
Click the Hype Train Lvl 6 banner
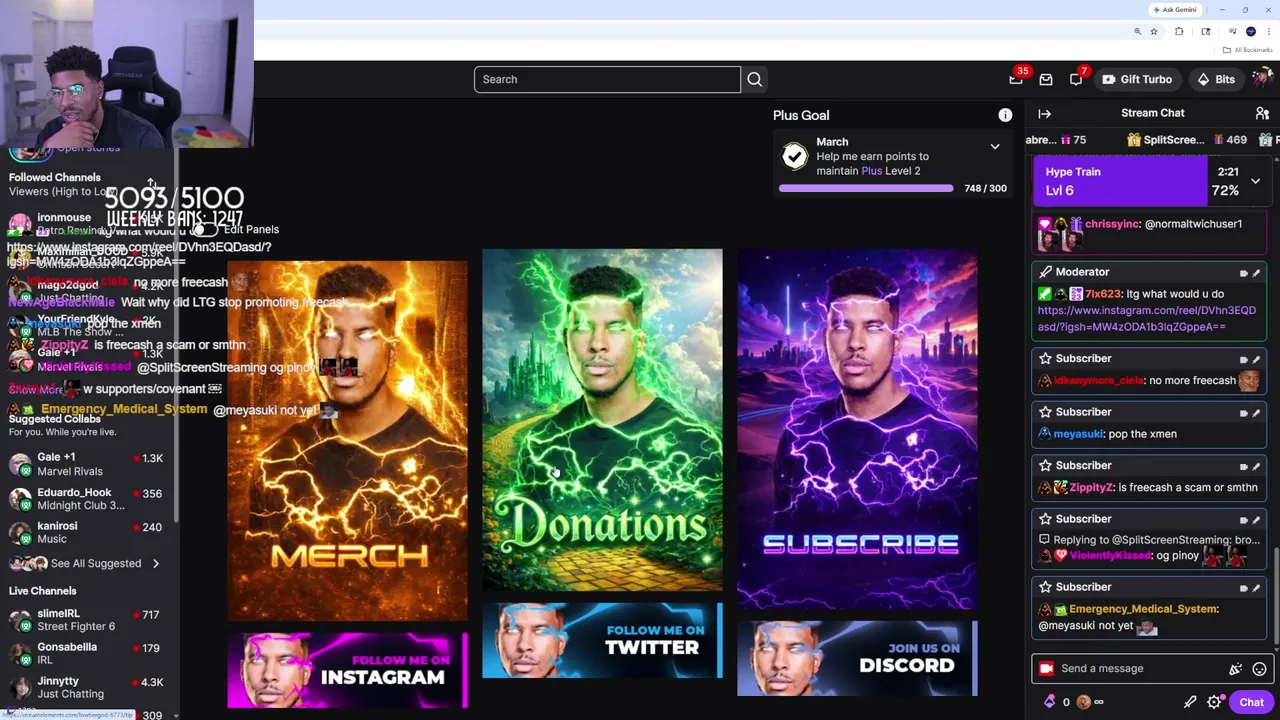tap(1120, 181)
